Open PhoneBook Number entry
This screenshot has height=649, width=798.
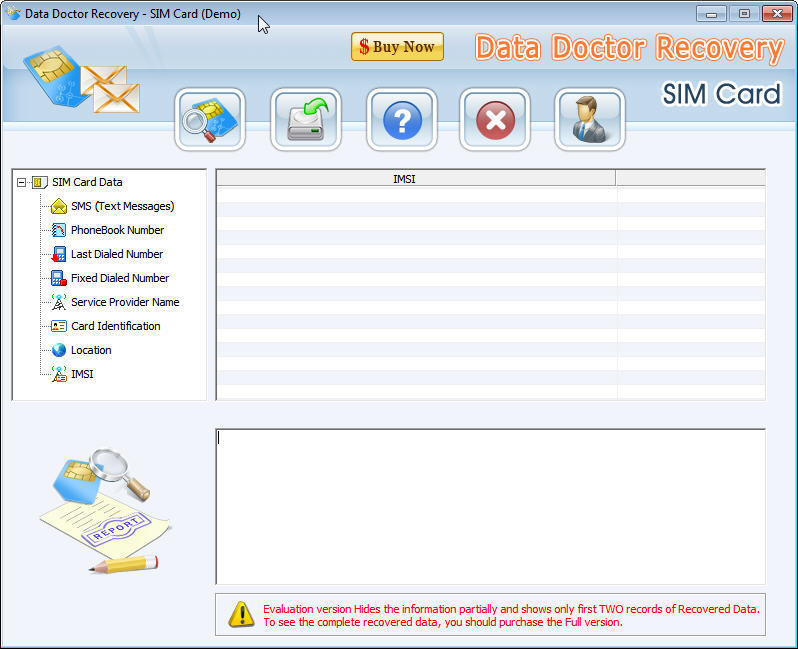[118, 230]
